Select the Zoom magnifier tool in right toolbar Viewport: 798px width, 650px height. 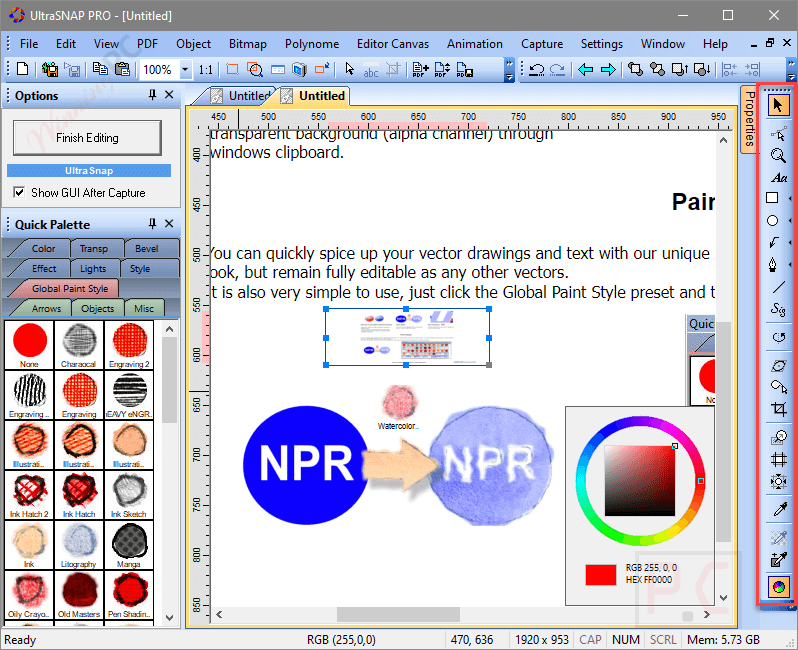pos(778,155)
